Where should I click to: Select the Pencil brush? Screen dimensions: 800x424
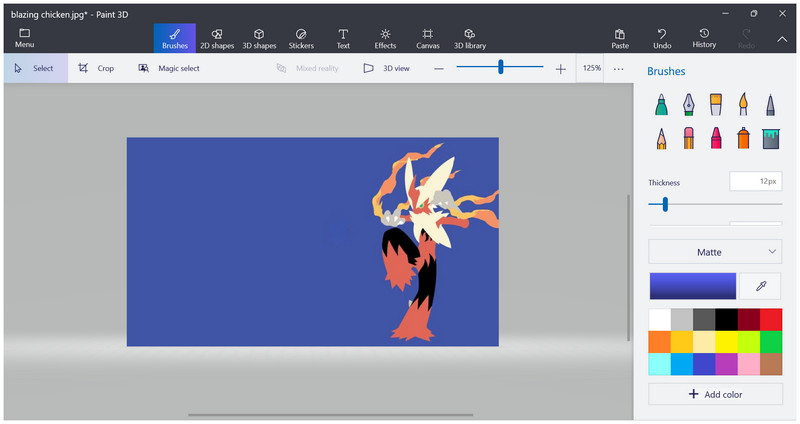point(661,138)
